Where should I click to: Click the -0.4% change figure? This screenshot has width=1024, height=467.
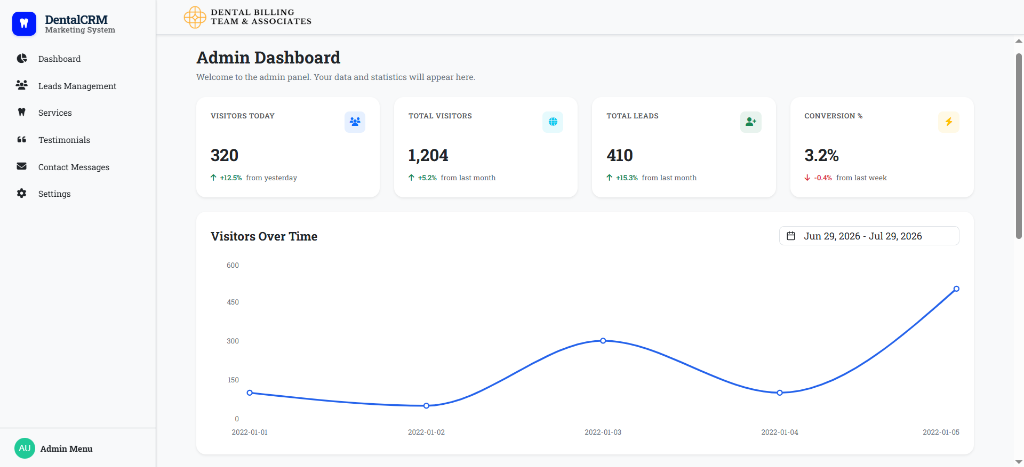tap(823, 178)
